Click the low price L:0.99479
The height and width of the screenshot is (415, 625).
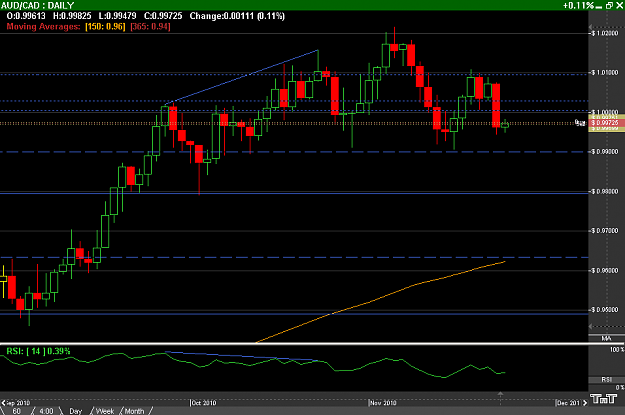click(x=117, y=16)
